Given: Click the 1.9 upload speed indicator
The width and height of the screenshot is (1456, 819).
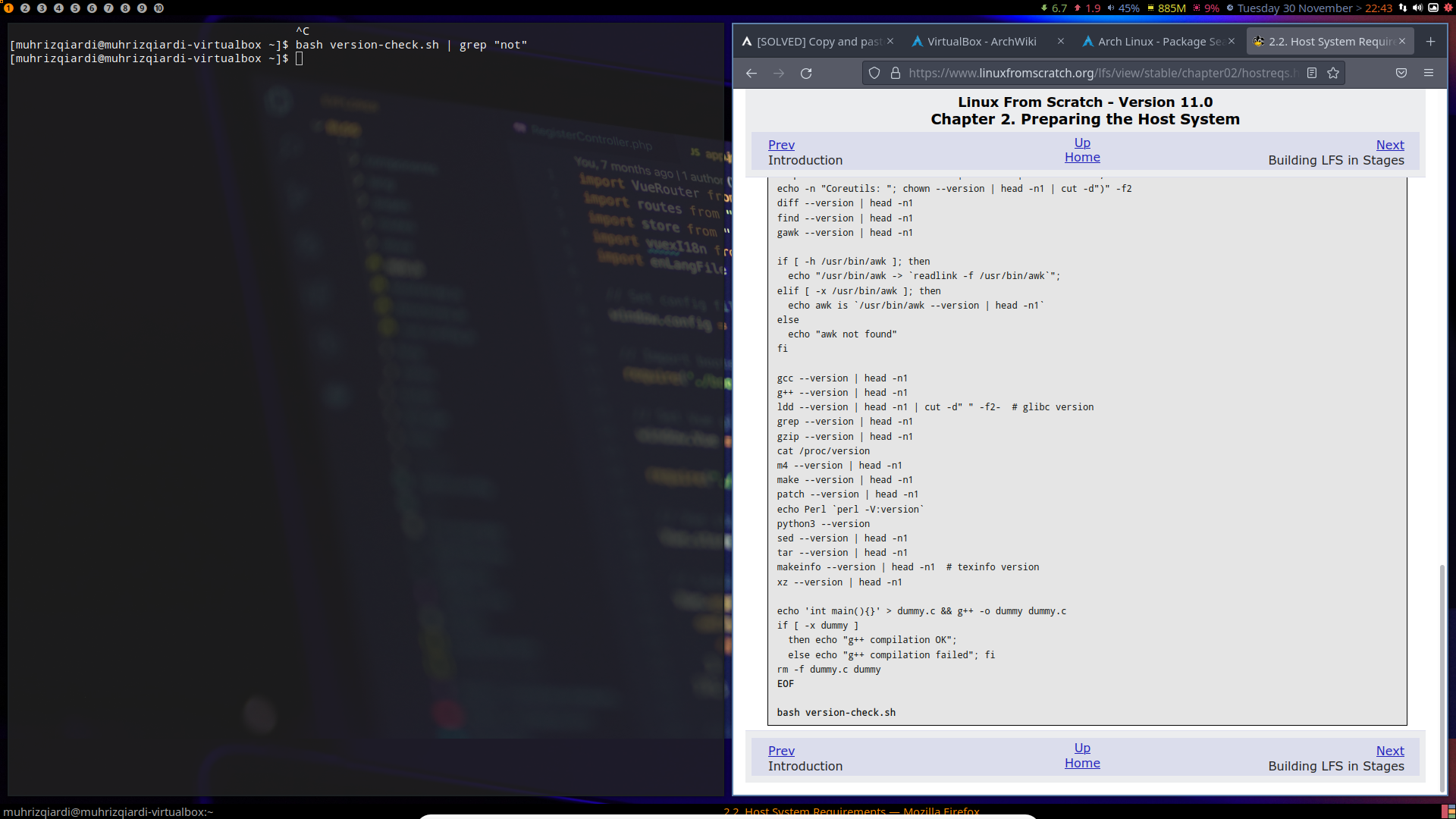Looking at the screenshot, I should coord(1087,8).
